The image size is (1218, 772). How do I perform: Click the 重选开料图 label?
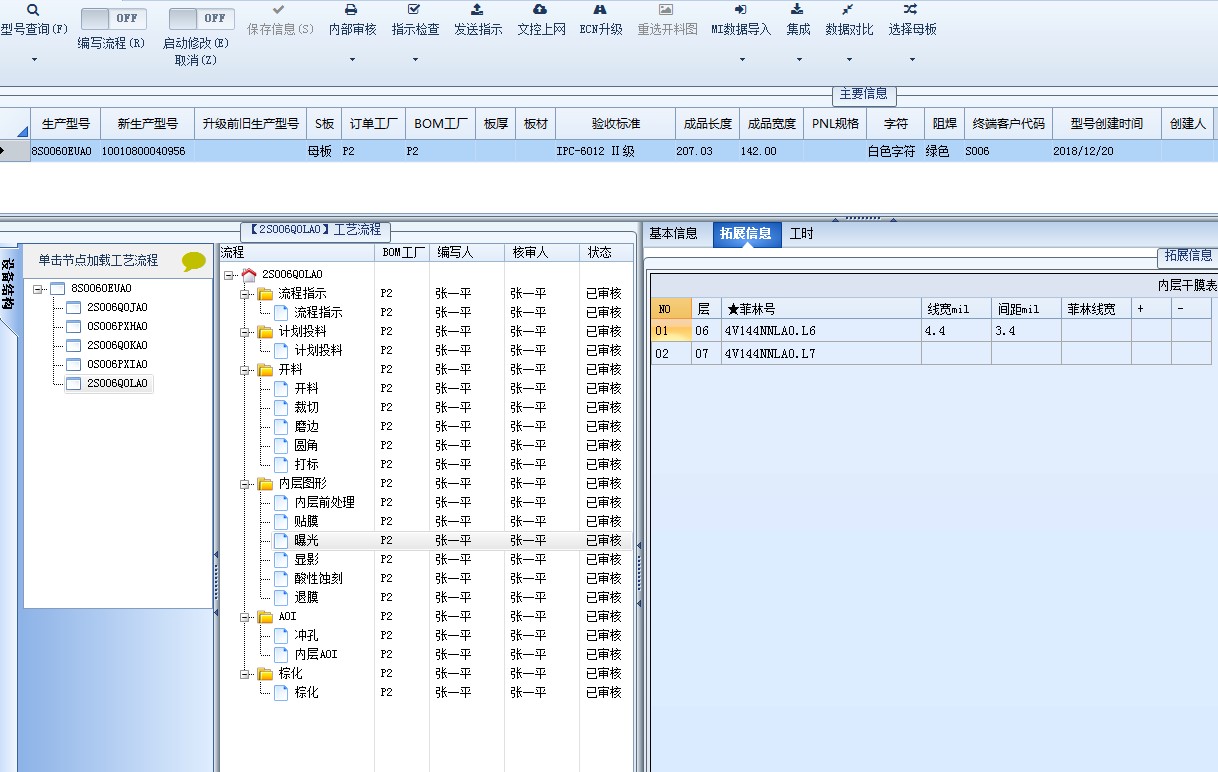point(667,29)
